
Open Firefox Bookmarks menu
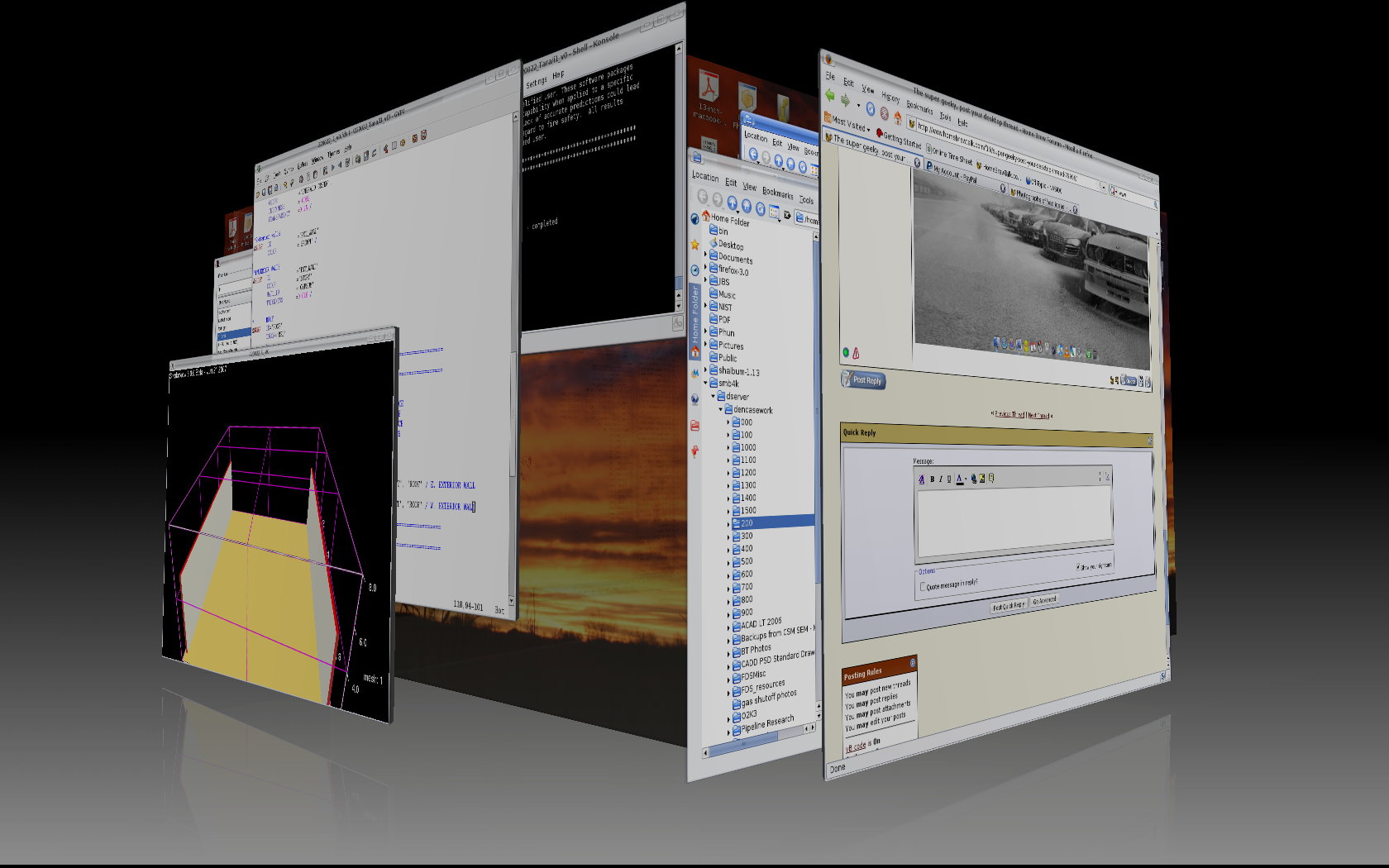919,107
